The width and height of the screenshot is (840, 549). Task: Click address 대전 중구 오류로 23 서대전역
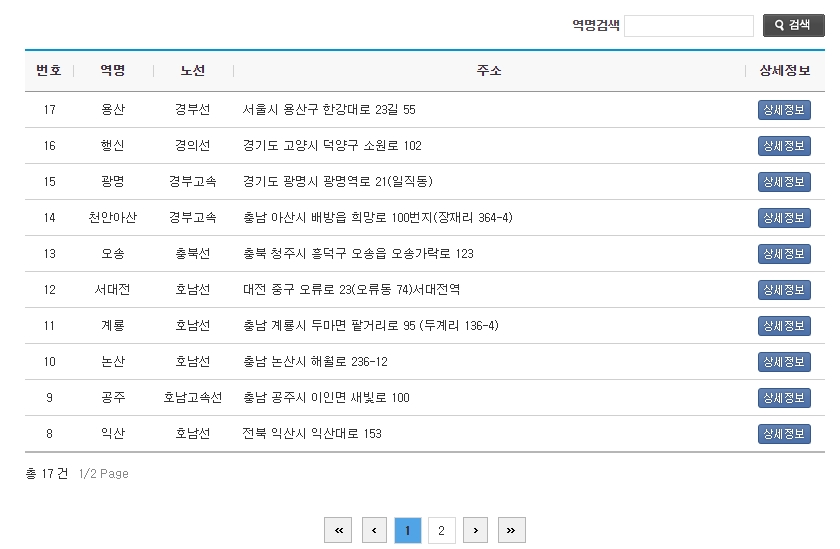pos(351,289)
